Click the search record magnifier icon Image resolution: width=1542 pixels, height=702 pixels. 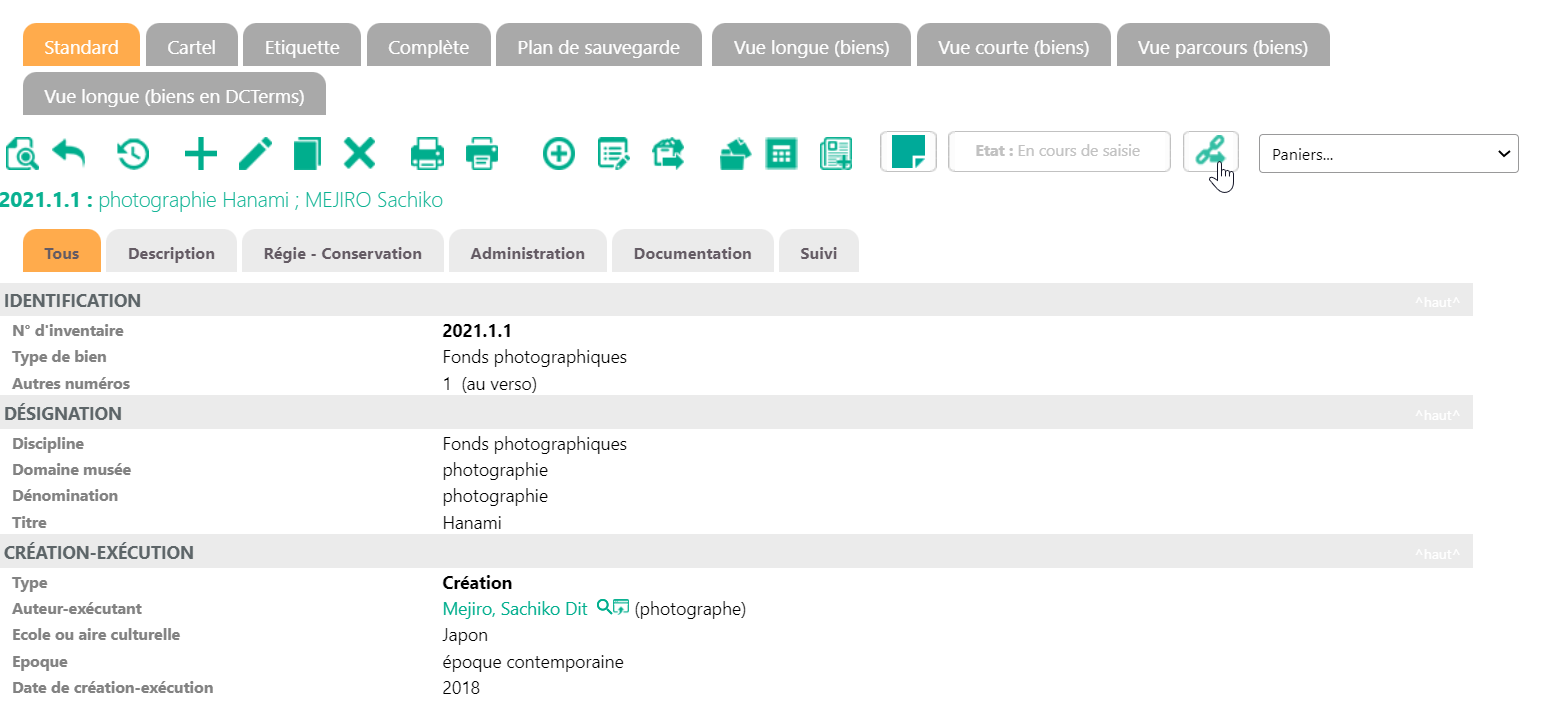pos(22,154)
